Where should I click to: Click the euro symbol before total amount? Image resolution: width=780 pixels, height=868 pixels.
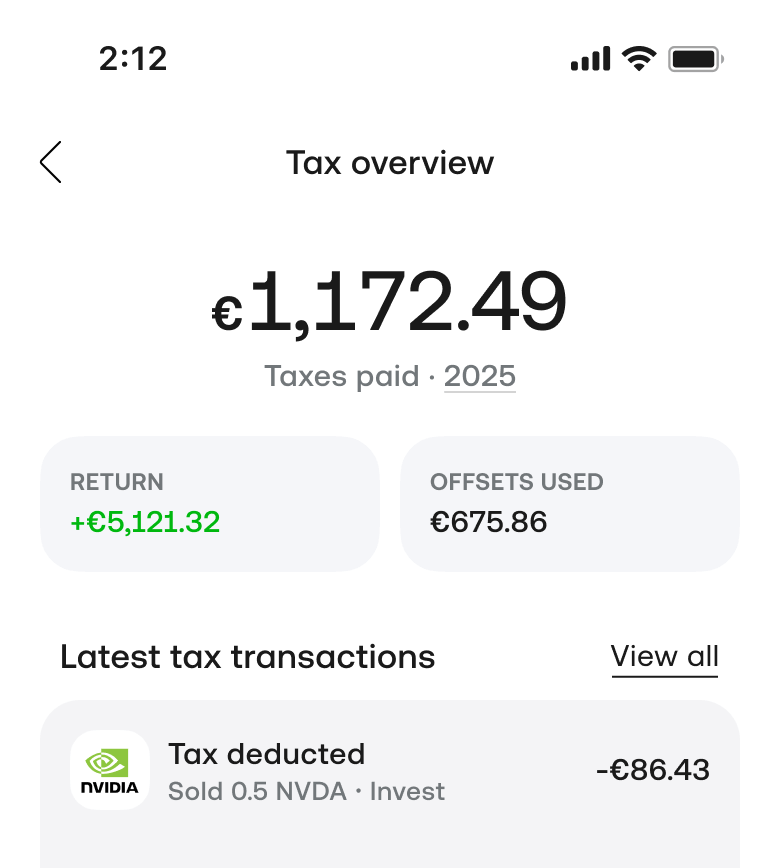coord(227,313)
